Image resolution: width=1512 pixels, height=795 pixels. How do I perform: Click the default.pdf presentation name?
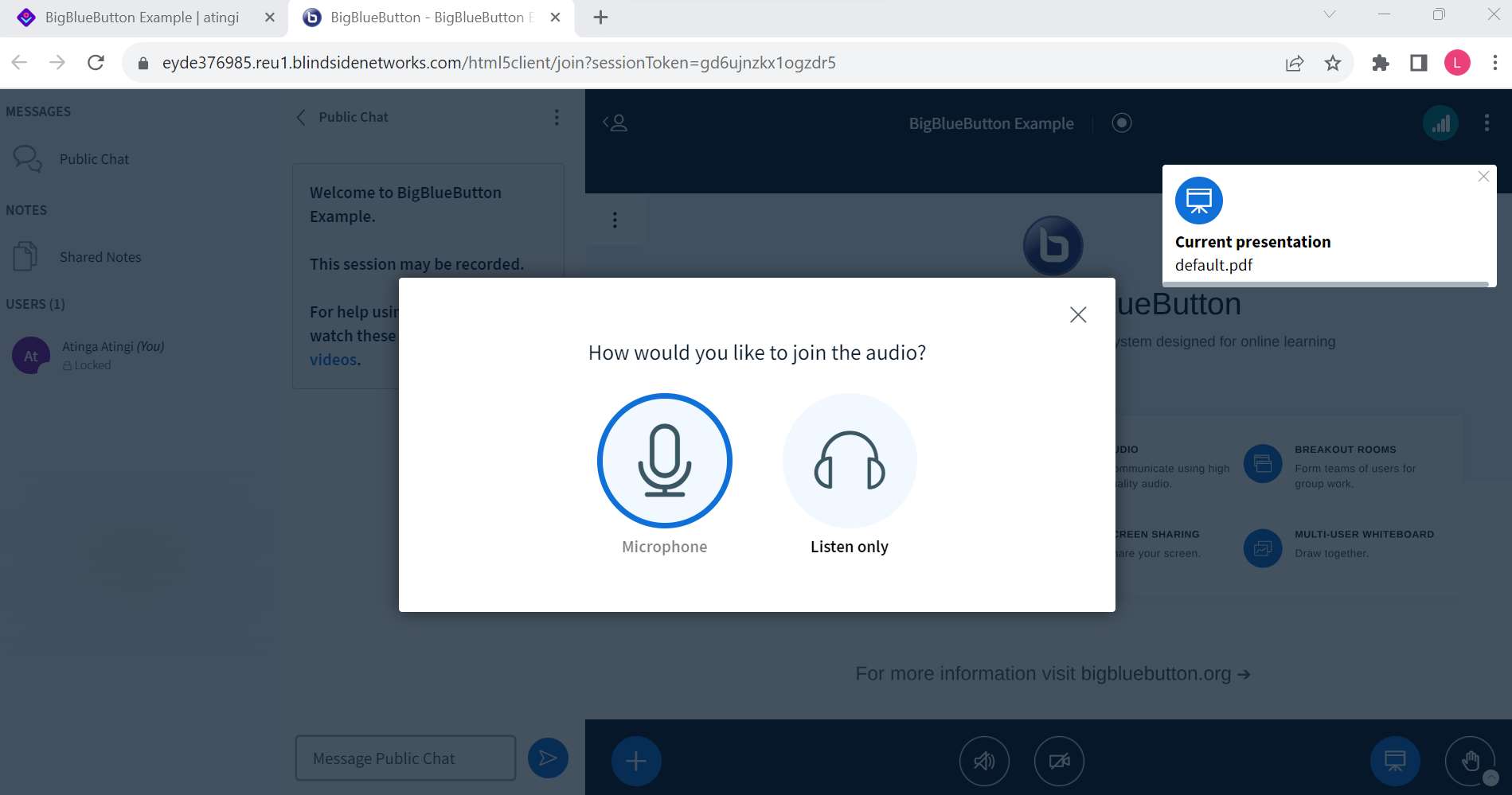1213,265
